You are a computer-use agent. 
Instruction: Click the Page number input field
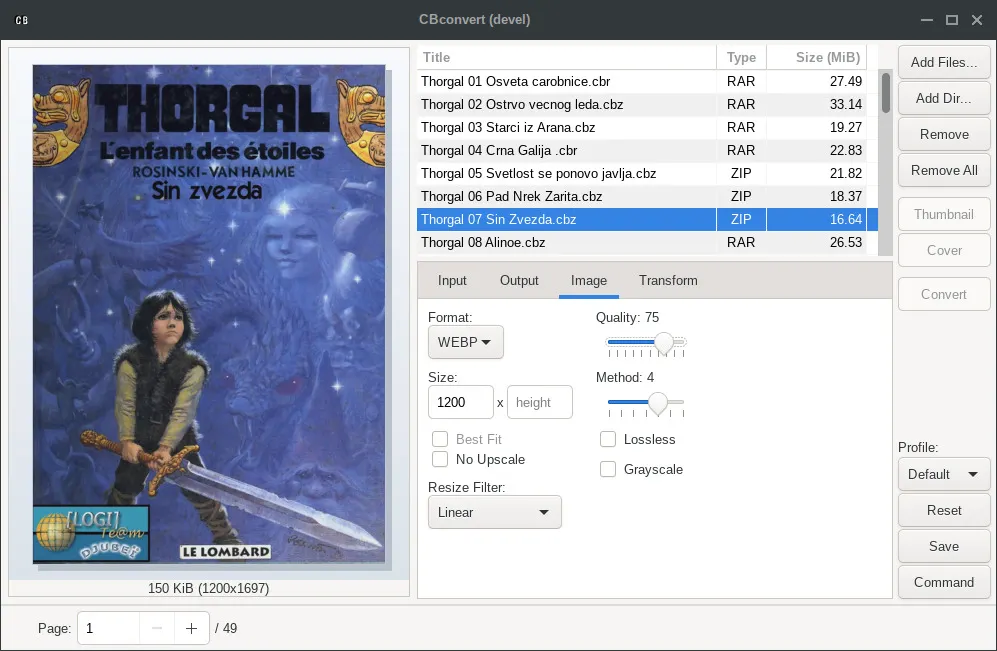tap(109, 628)
